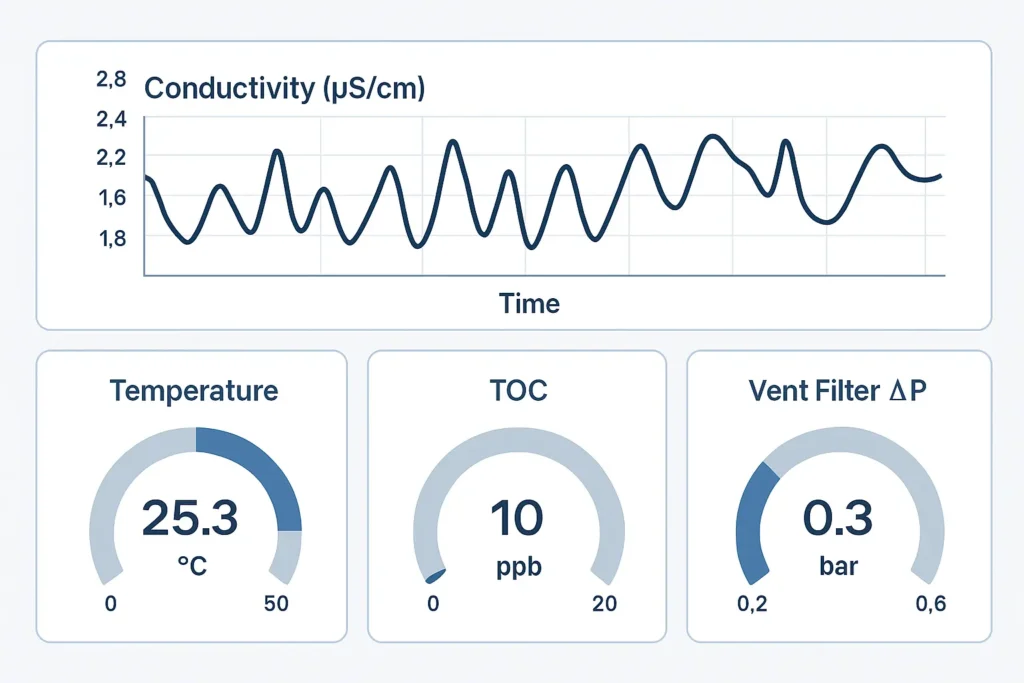Select the 25.3 temperature reading
This screenshot has height=683, width=1024.
190,517
